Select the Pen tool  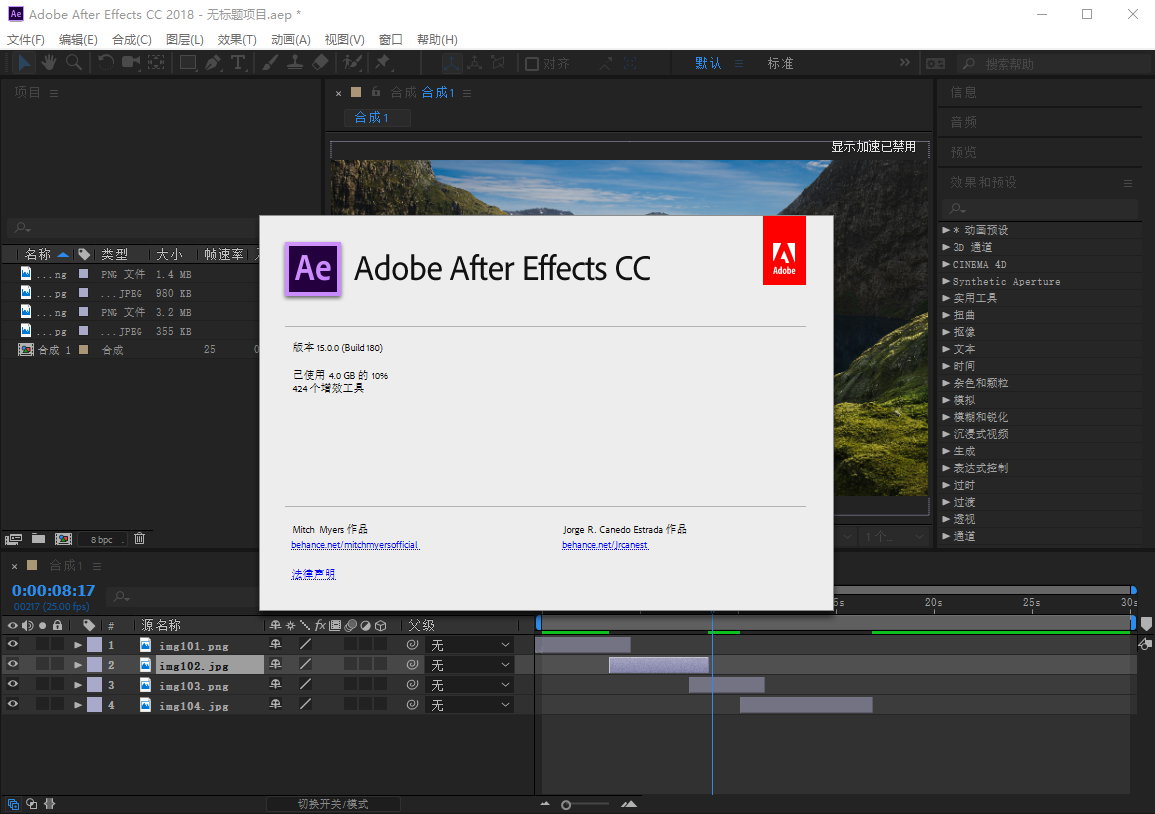point(213,63)
